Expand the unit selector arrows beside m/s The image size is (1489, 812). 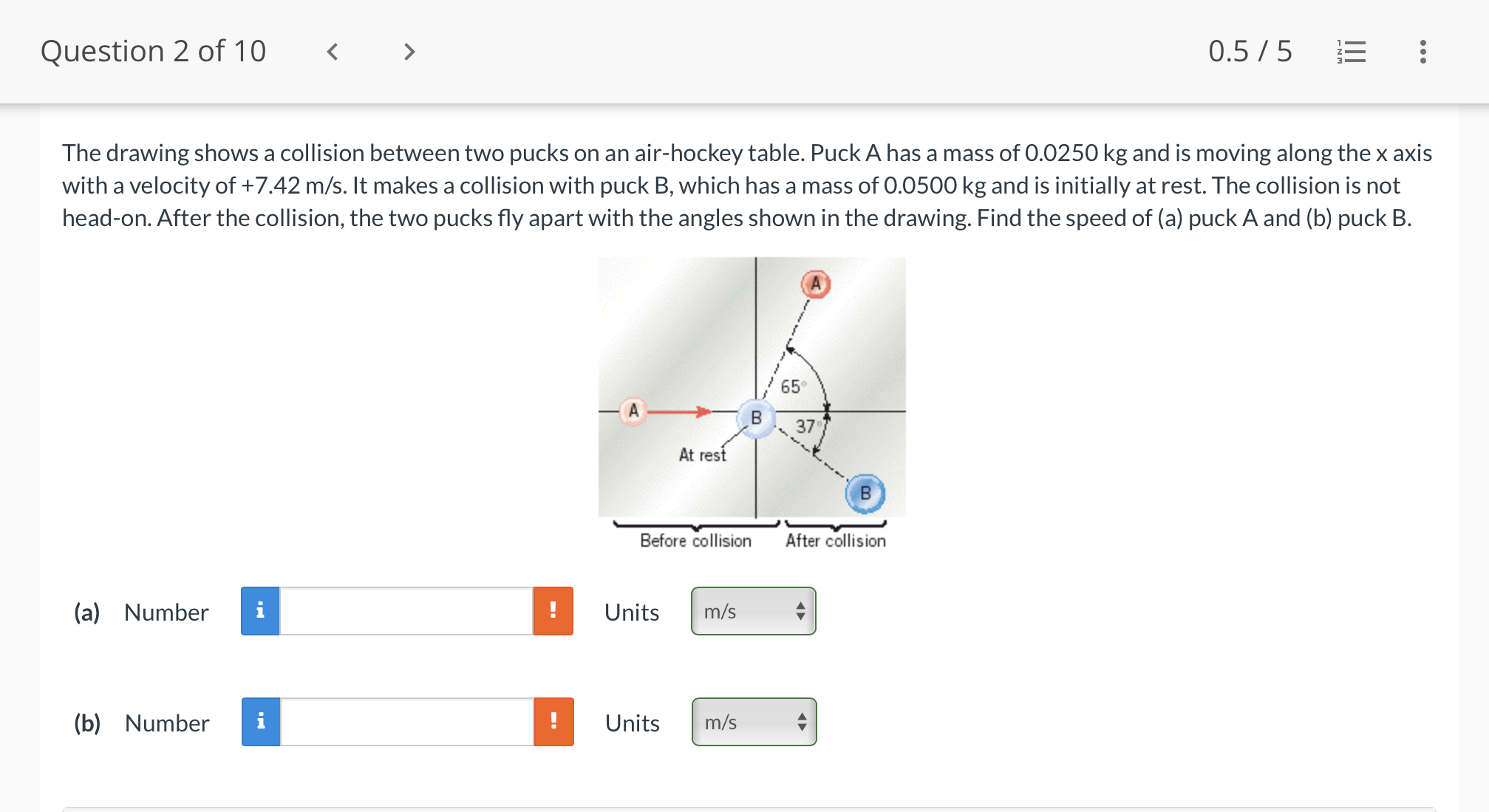click(801, 611)
